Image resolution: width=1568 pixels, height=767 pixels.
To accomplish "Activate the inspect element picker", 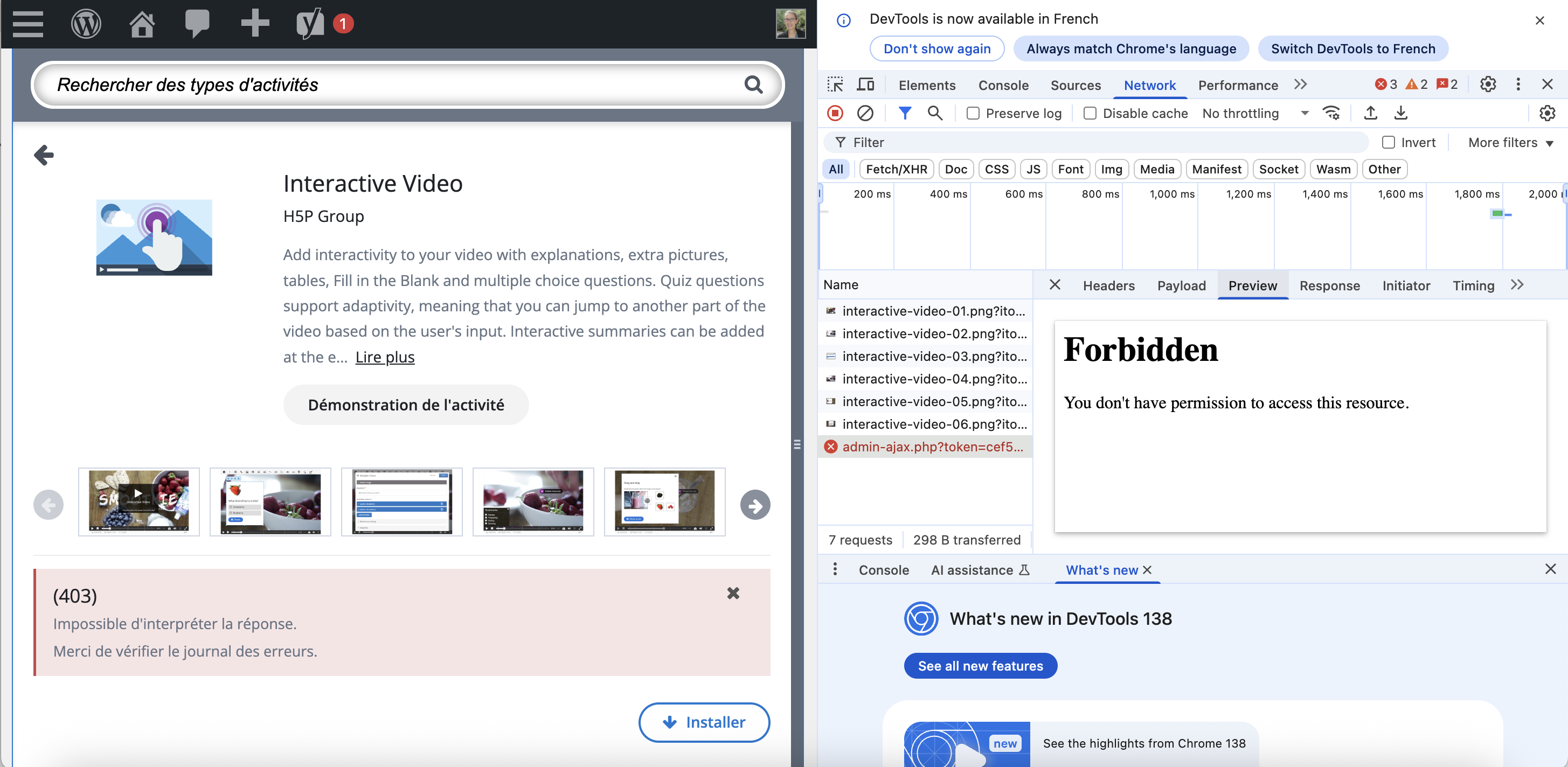I will (835, 85).
